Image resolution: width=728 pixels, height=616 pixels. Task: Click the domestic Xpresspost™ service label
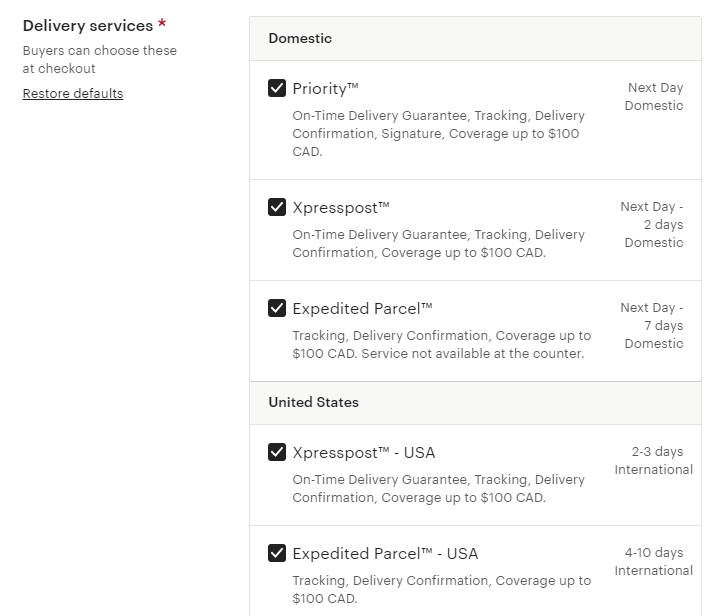[x=341, y=207]
